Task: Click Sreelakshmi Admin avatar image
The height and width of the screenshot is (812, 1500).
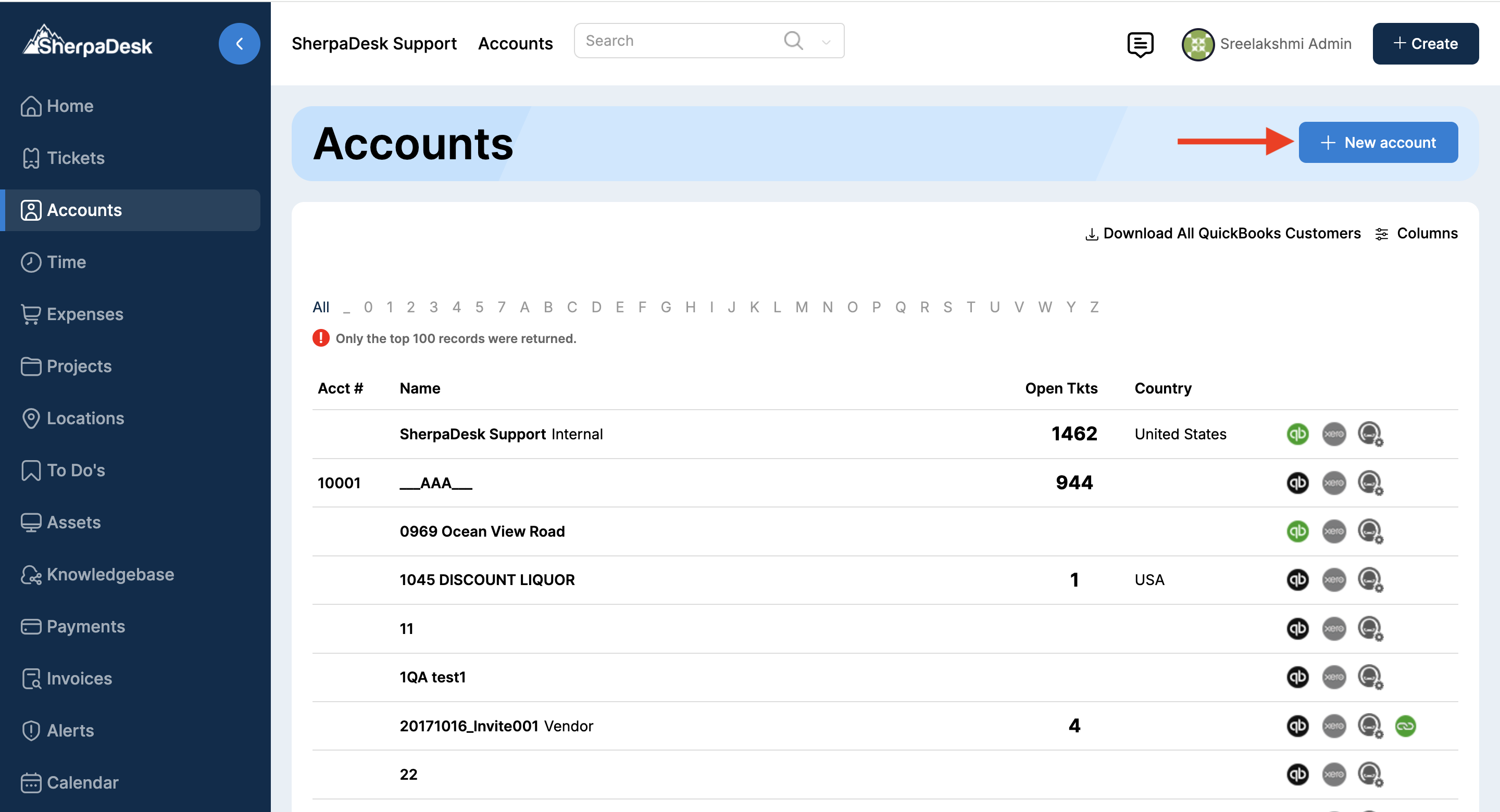Action: click(1197, 44)
